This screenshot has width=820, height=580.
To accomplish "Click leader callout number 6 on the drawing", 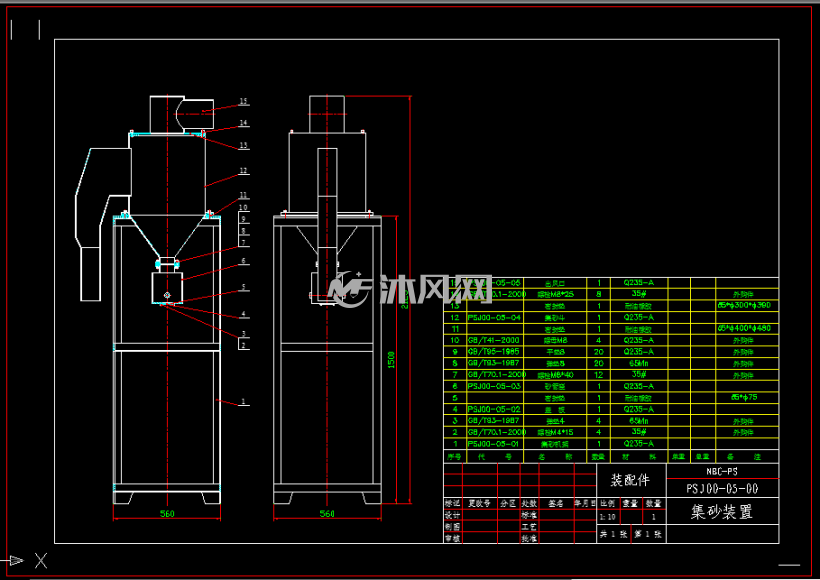I will click(243, 260).
